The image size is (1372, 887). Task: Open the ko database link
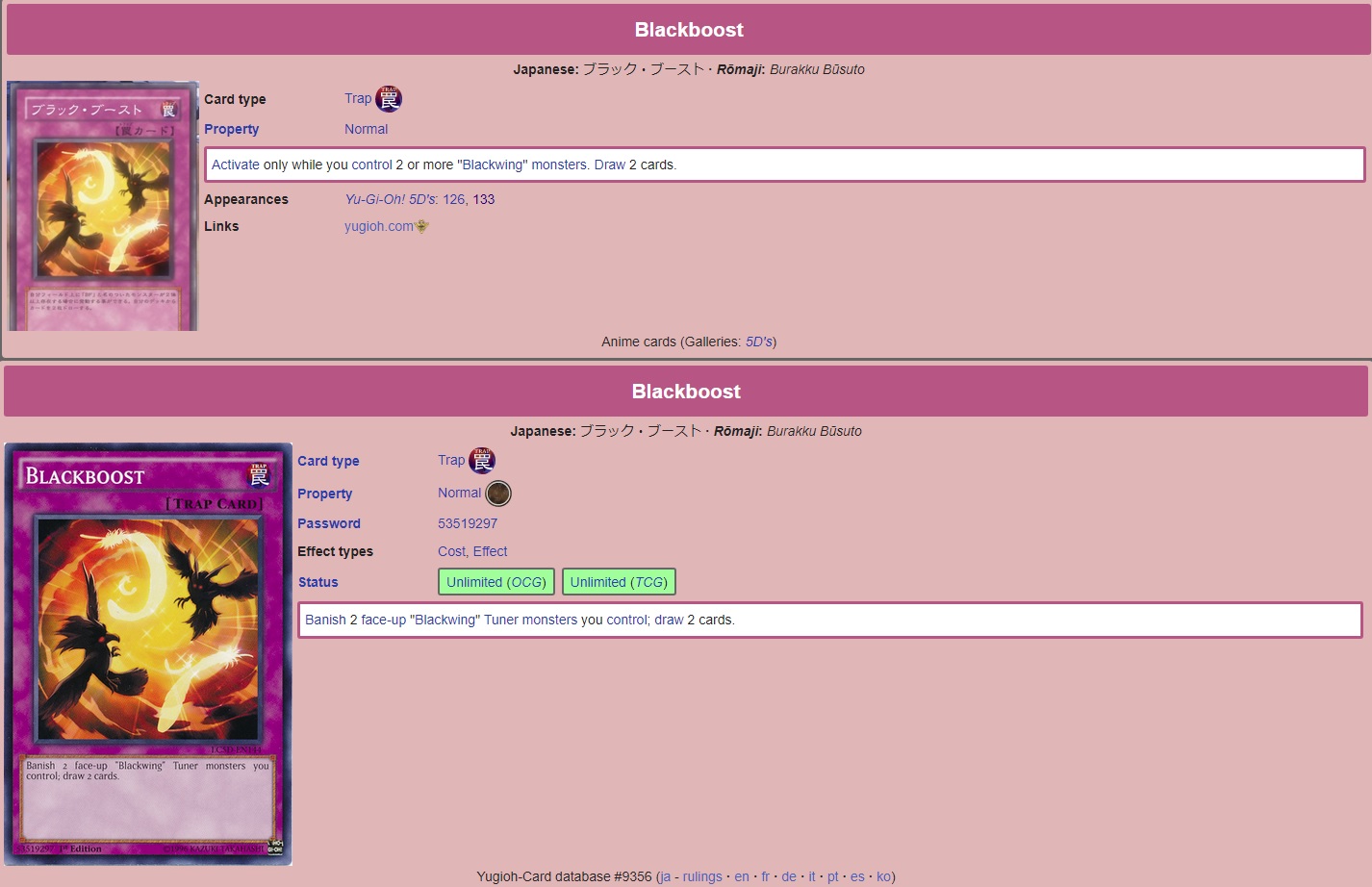coord(883,876)
